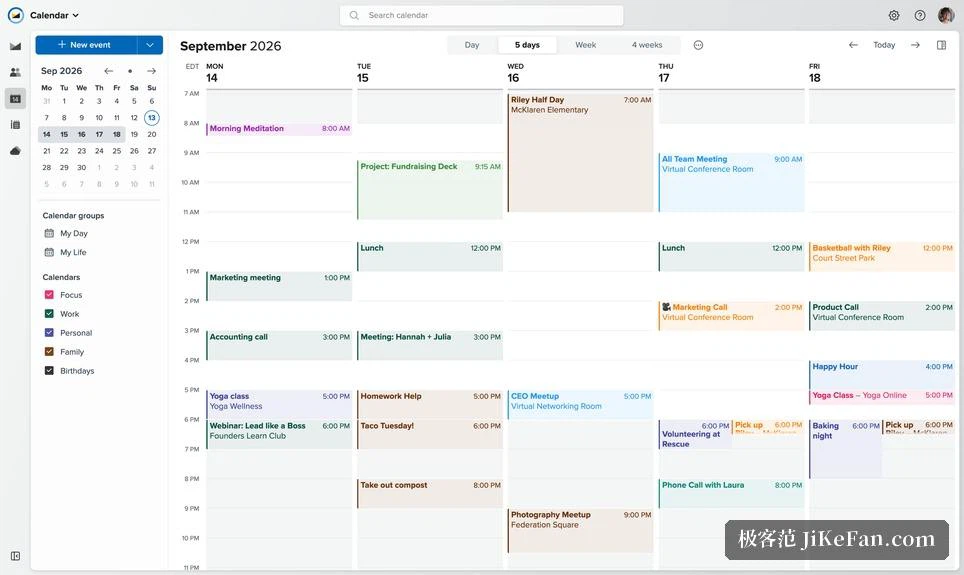Uncheck the Focus calendar checkbox
The image size is (964, 575).
click(x=49, y=295)
